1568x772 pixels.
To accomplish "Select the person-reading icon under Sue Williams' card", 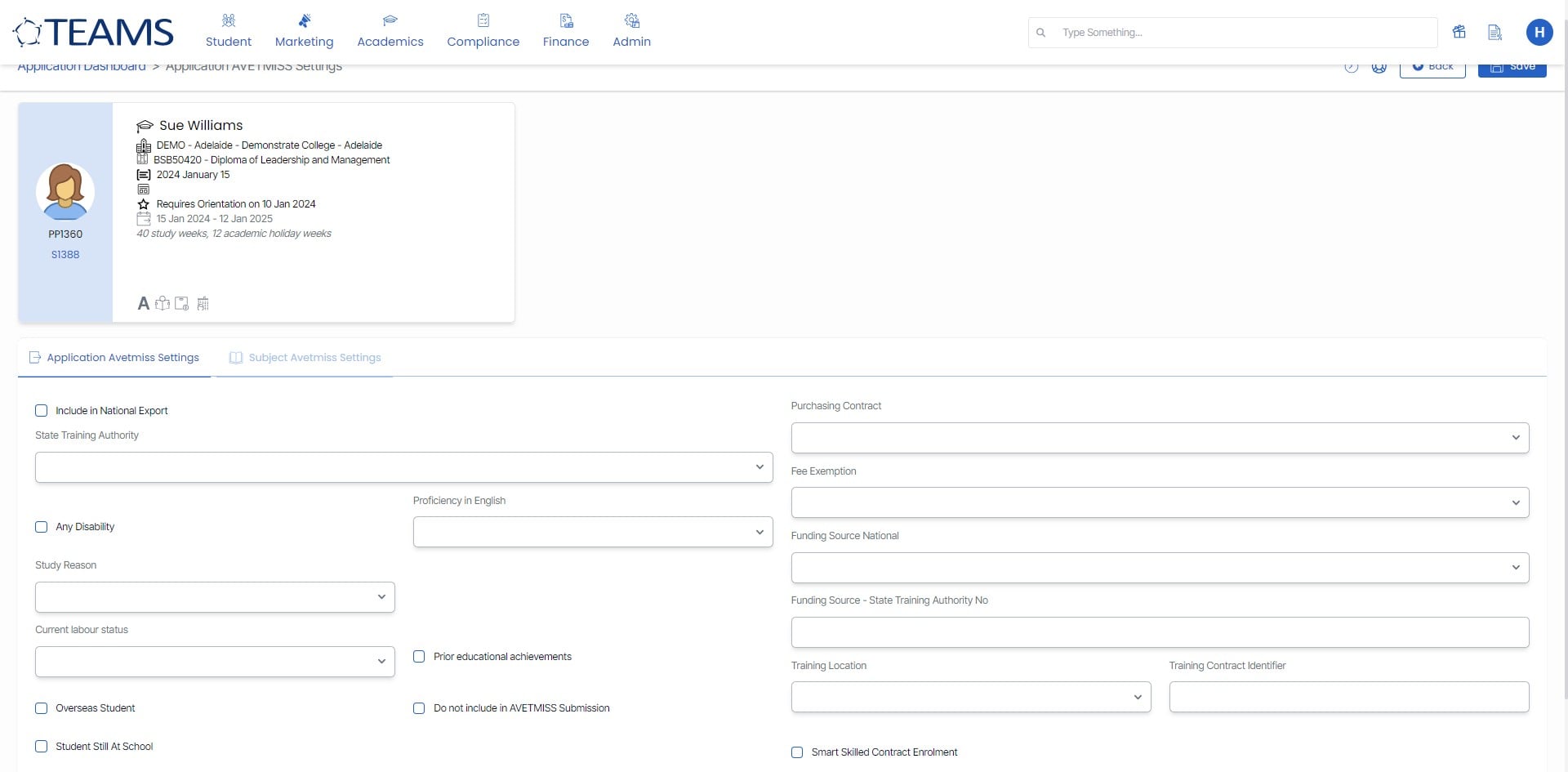I will click(x=163, y=303).
